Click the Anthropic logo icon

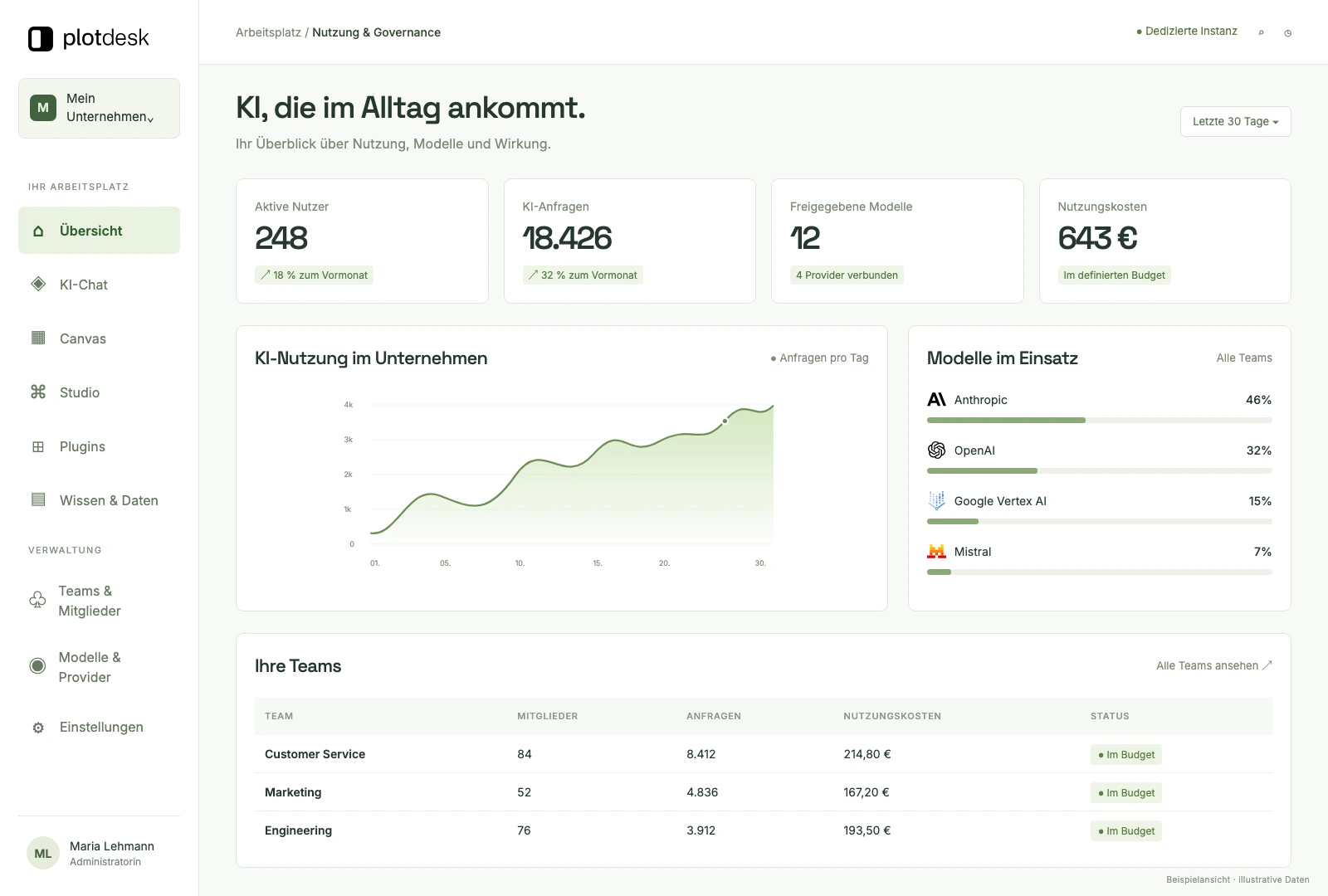click(936, 400)
